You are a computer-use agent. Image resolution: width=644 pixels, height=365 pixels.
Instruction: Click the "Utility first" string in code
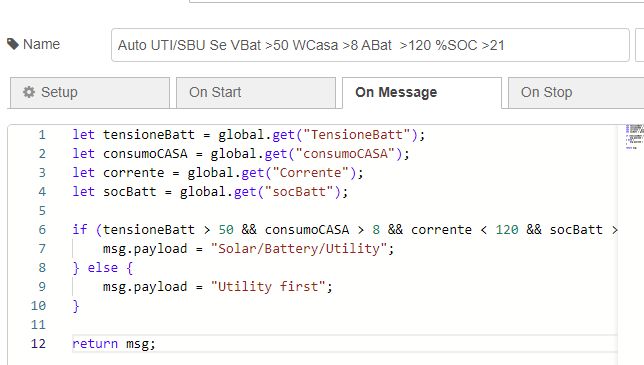click(x=268, y=287)
